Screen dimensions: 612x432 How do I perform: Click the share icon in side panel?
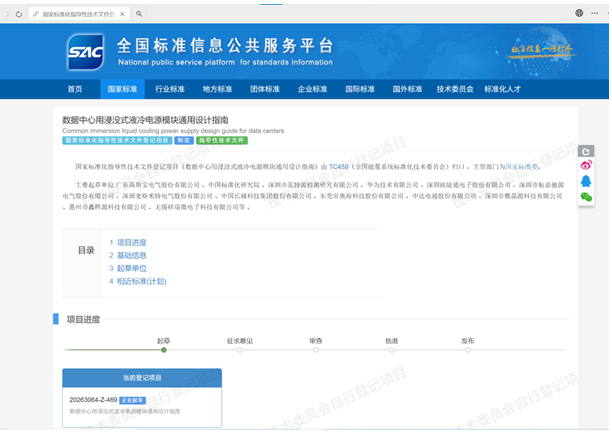coord(586,151)
